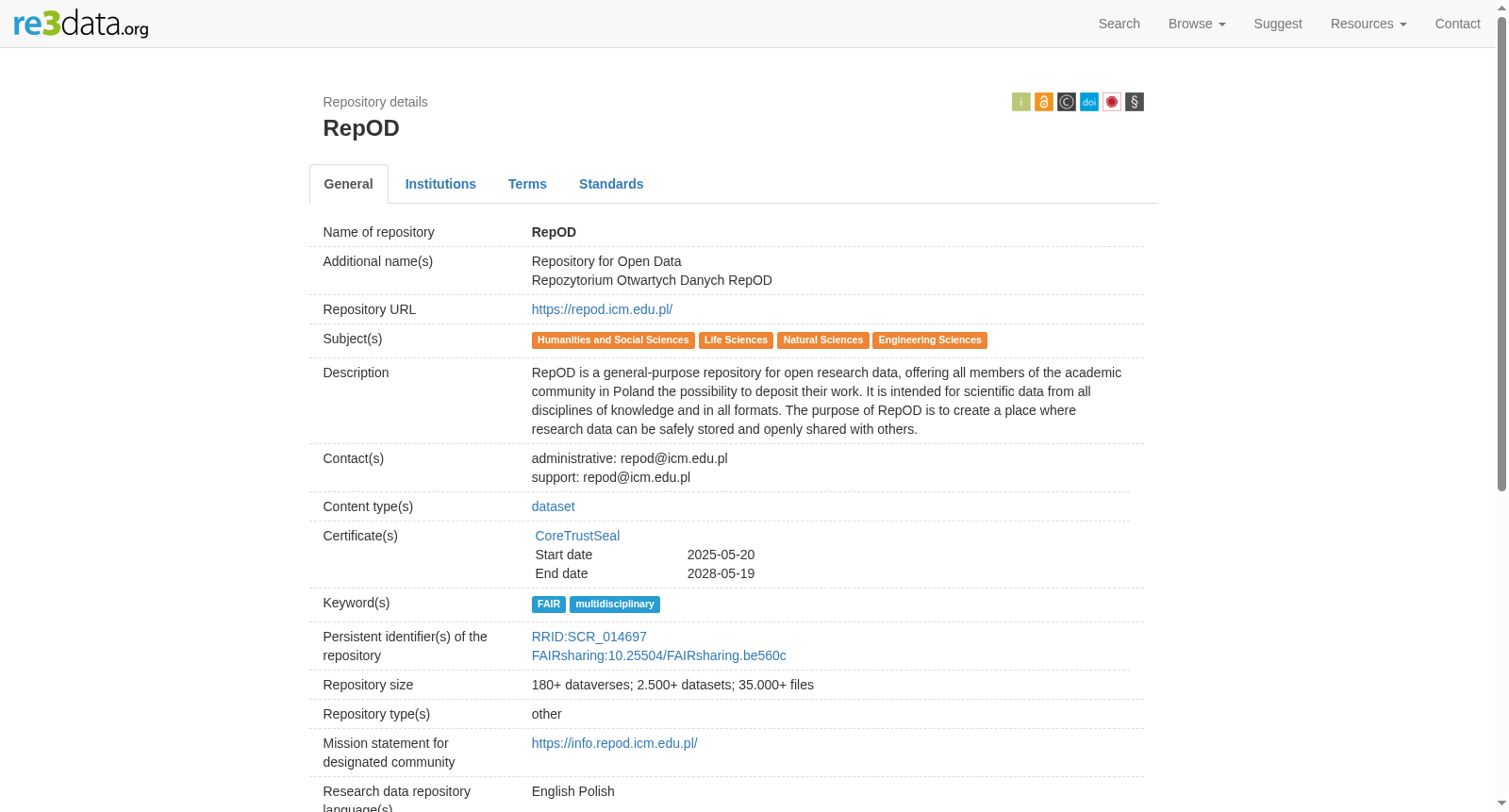The height and width of the screenshot is (812, 1509).
Task: Click the repository size value text
Action: (x=672, y=685)
